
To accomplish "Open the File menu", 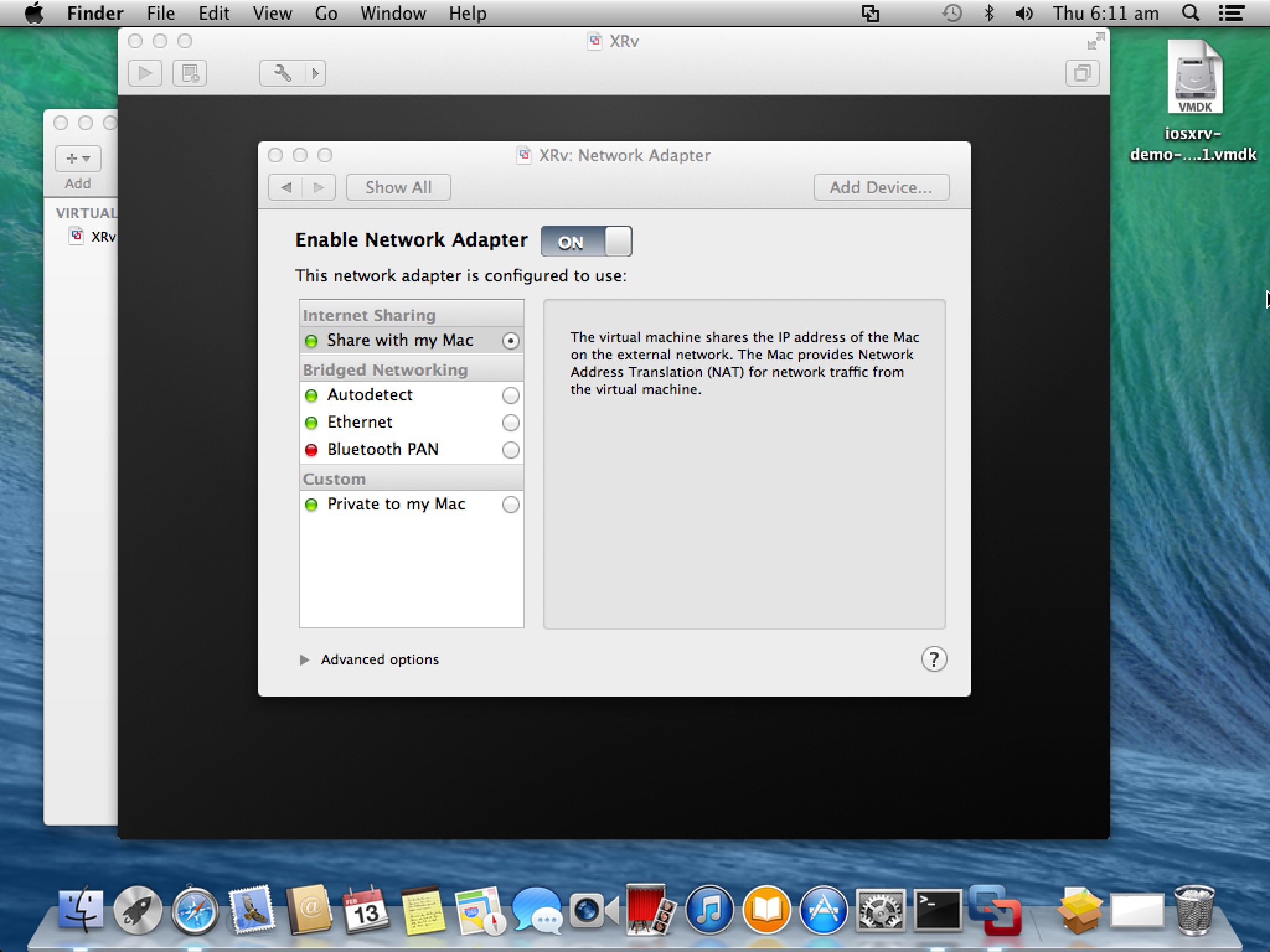I will (161, 13).
